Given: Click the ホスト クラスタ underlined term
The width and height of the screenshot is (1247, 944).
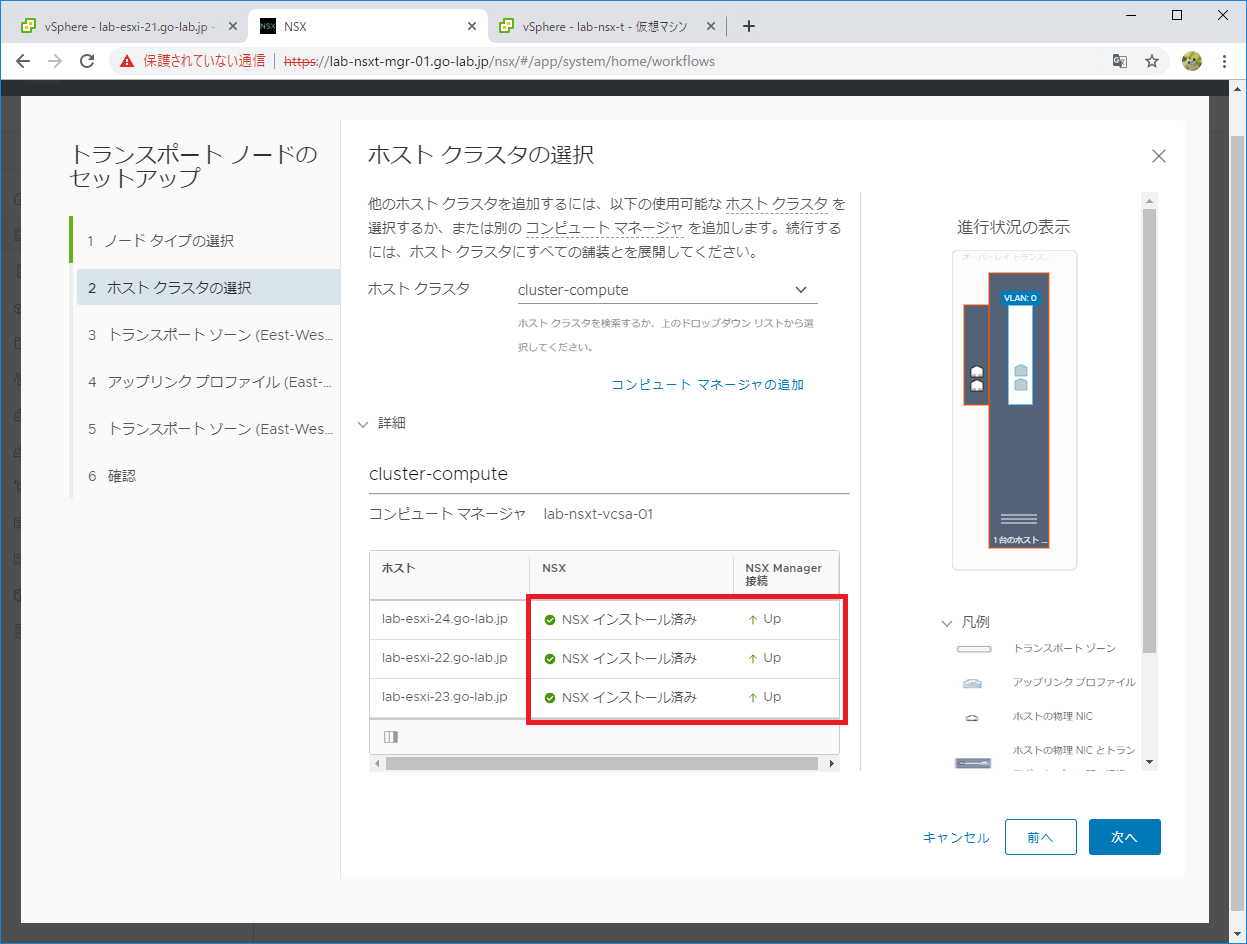Looking at the screenshot, I should point(776,204).
